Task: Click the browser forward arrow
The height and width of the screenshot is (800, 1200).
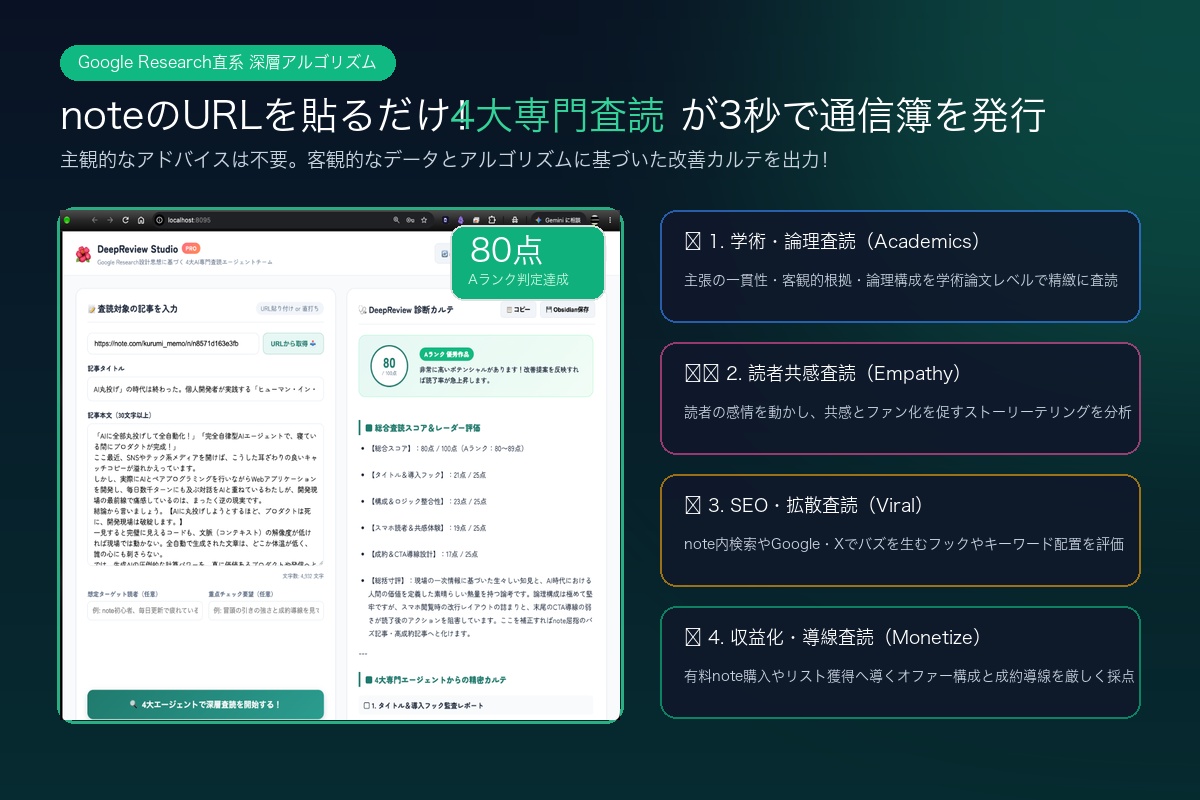Action: pos(110,220)
